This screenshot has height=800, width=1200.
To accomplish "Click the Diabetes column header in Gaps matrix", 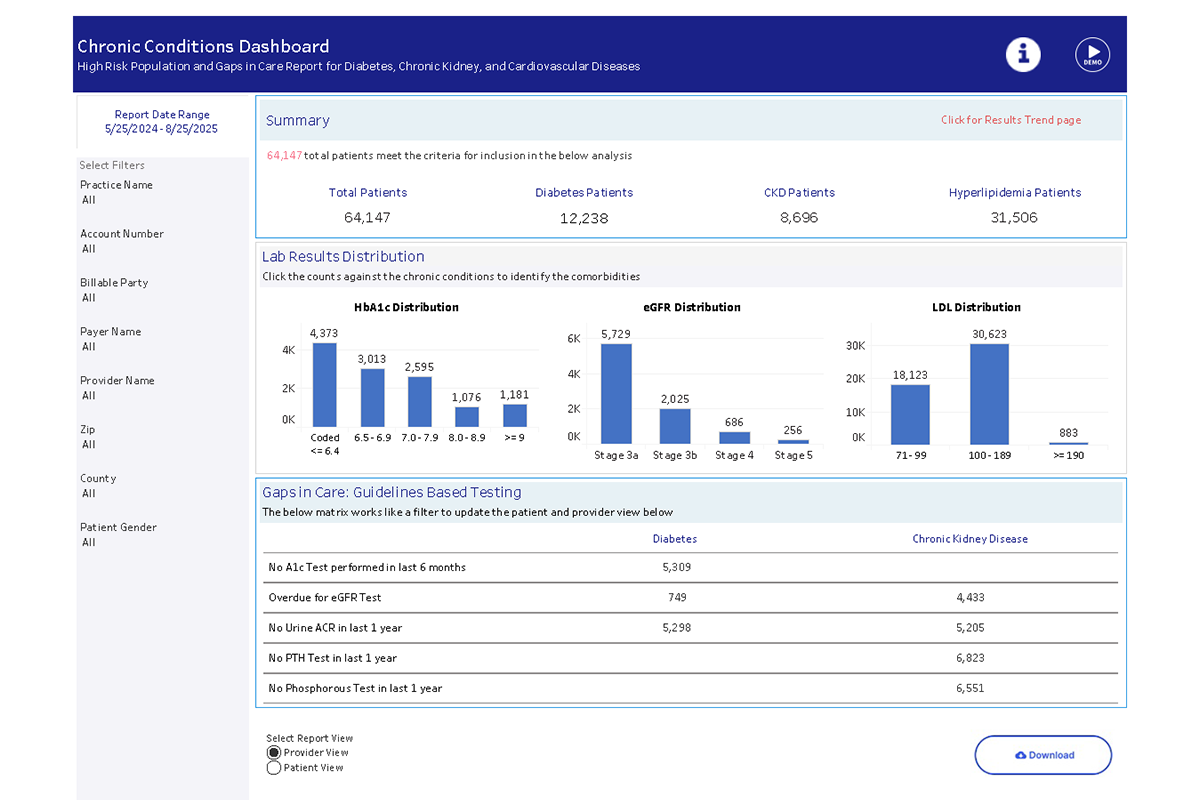I will [675, 538].
